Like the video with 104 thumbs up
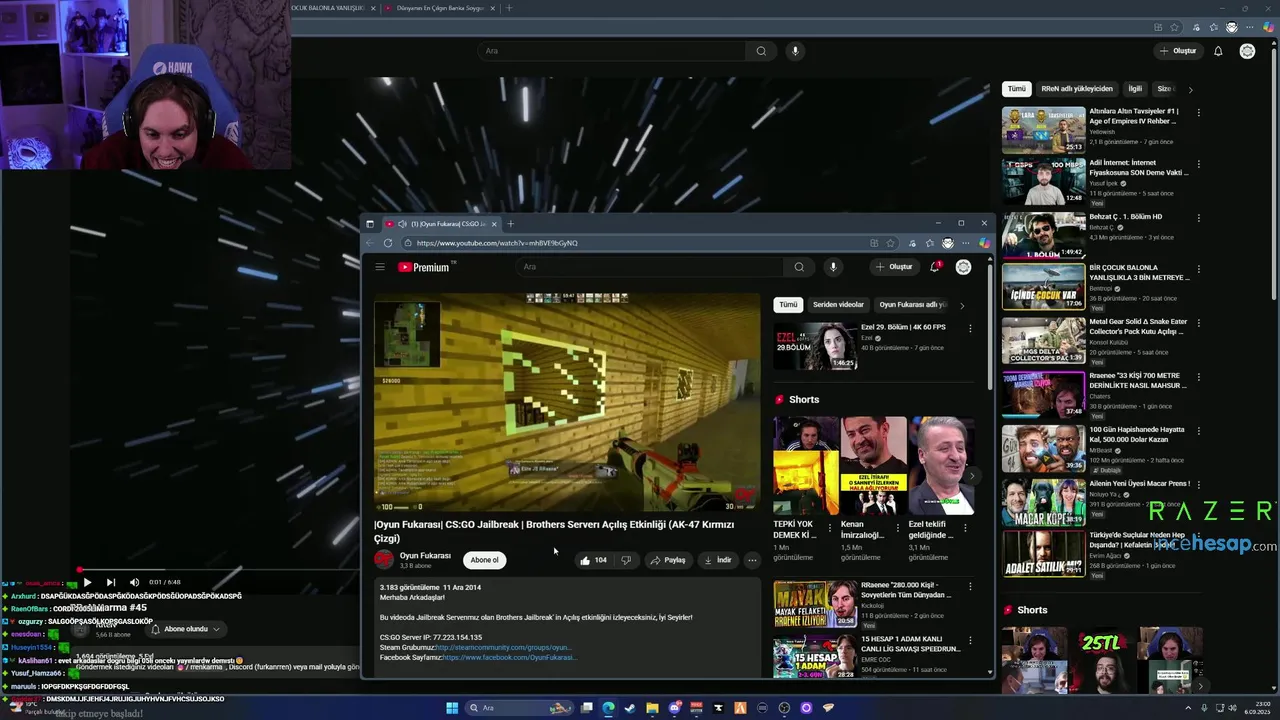Image resolution: width=1280 pixels, height=720 pixels. [593, 560]
